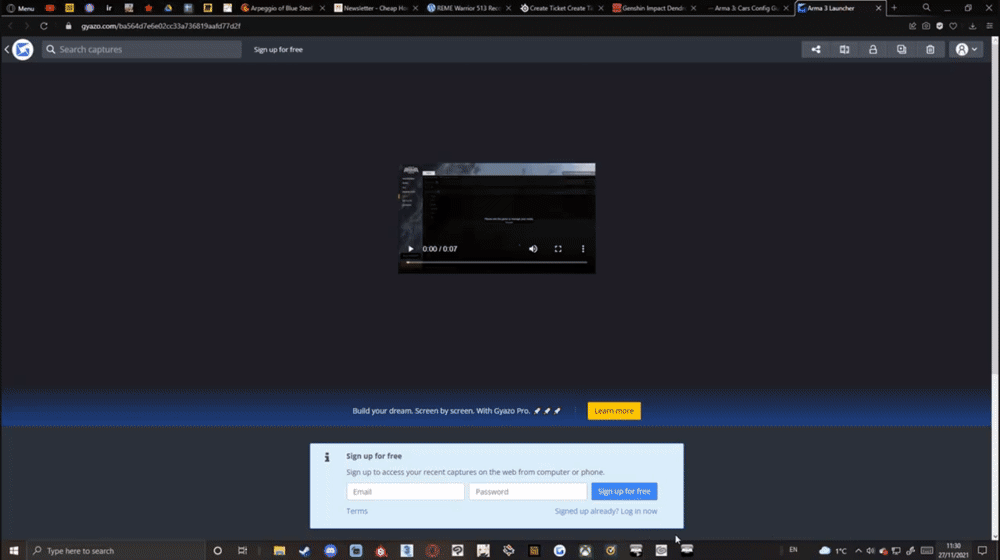Show hidden system tray icons
Screen dimensions: 1000x560
(x=858, y=550)
